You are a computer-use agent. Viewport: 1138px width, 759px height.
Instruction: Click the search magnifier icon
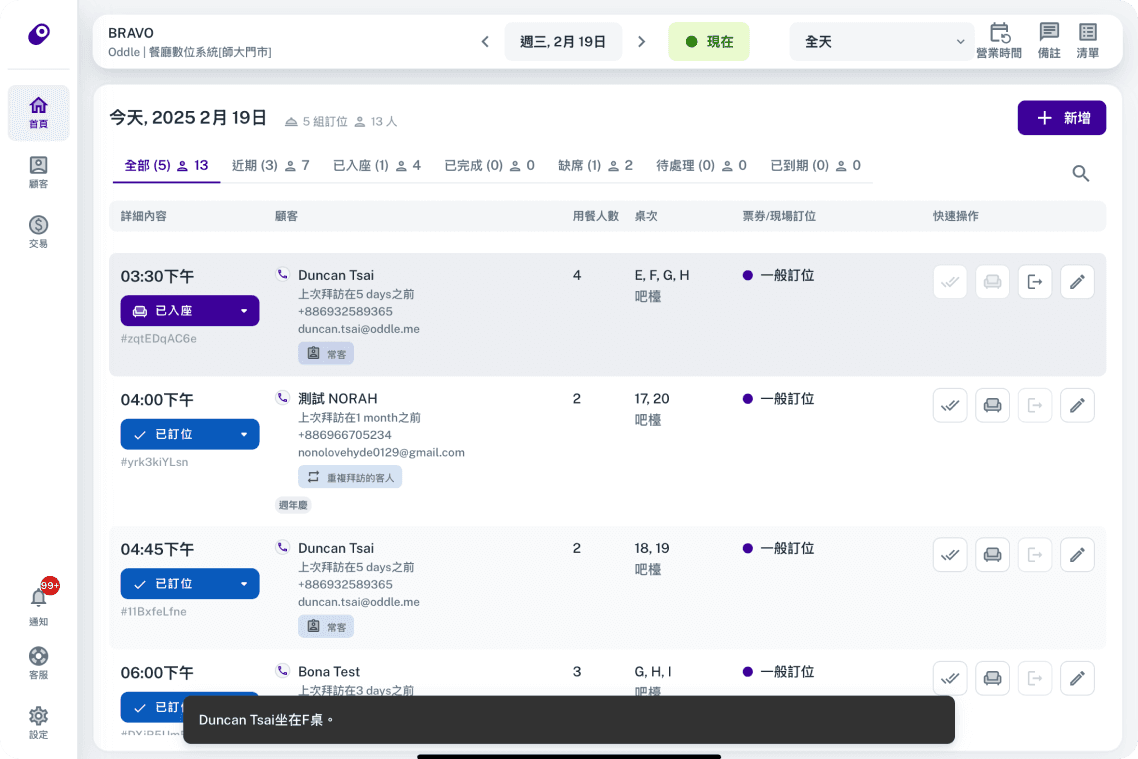coord(1081,173)
